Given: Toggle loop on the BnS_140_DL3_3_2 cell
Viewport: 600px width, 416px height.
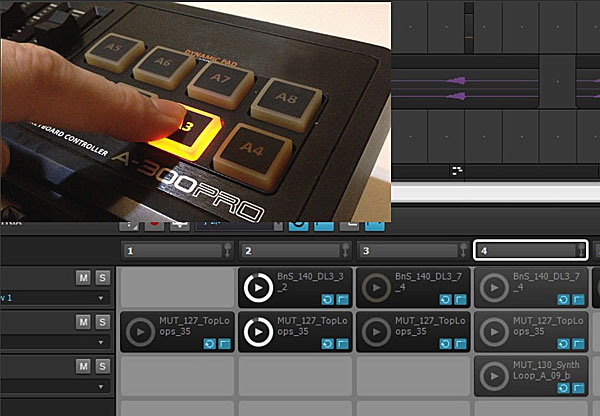Looking at the screenshot, I should (x=328, y=299).
